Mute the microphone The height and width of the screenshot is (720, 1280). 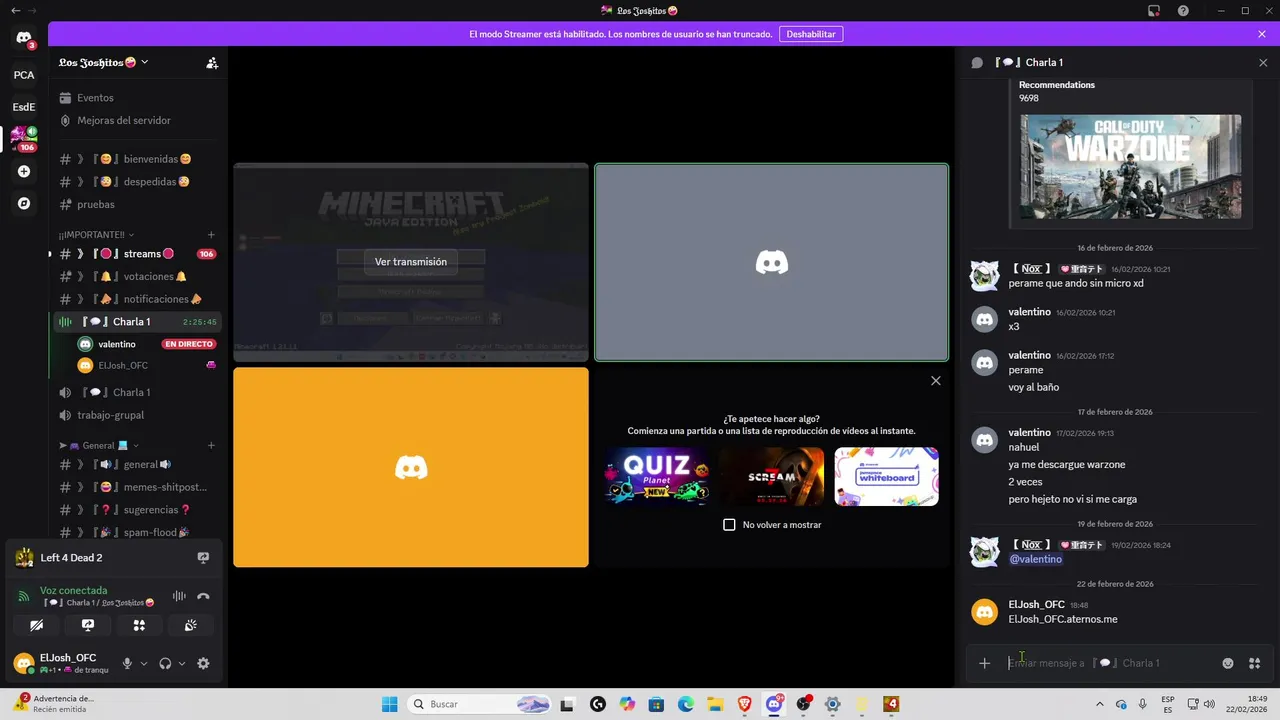point(127,663)
